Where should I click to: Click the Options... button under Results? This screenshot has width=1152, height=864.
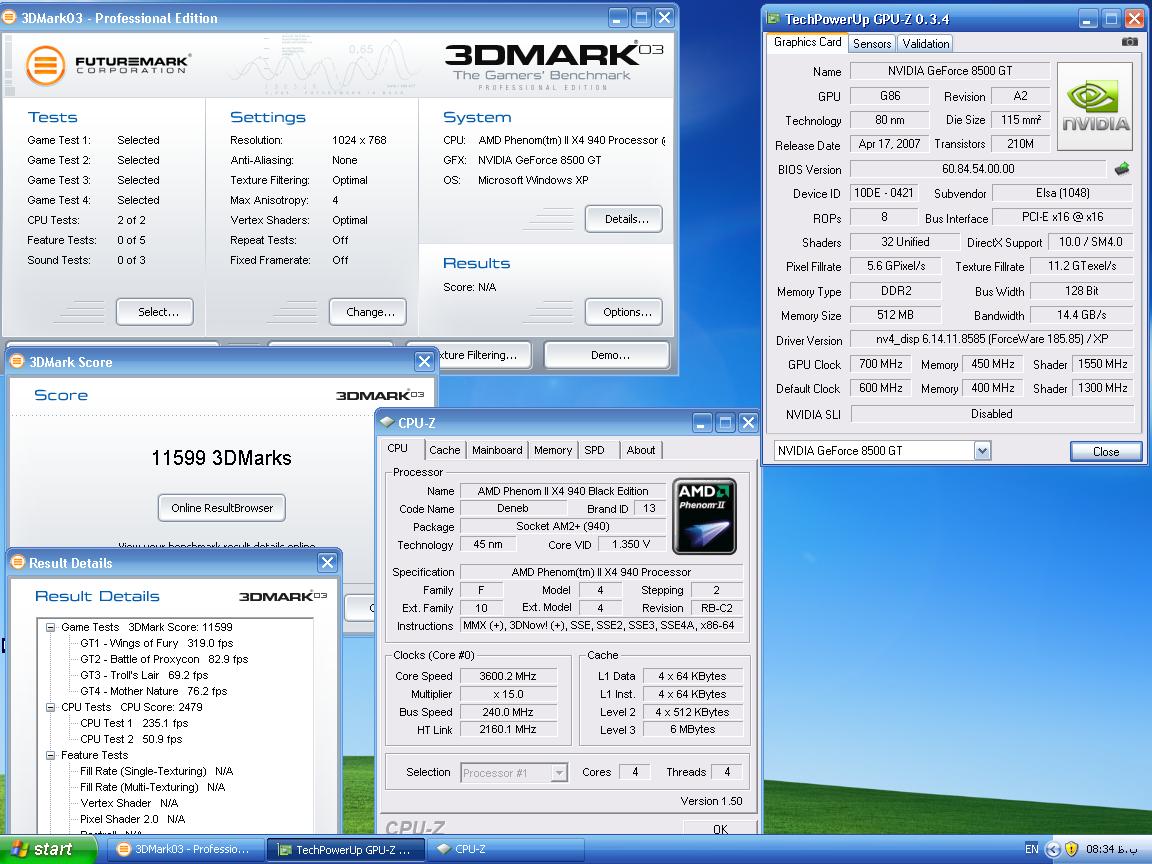coord(624,312)
